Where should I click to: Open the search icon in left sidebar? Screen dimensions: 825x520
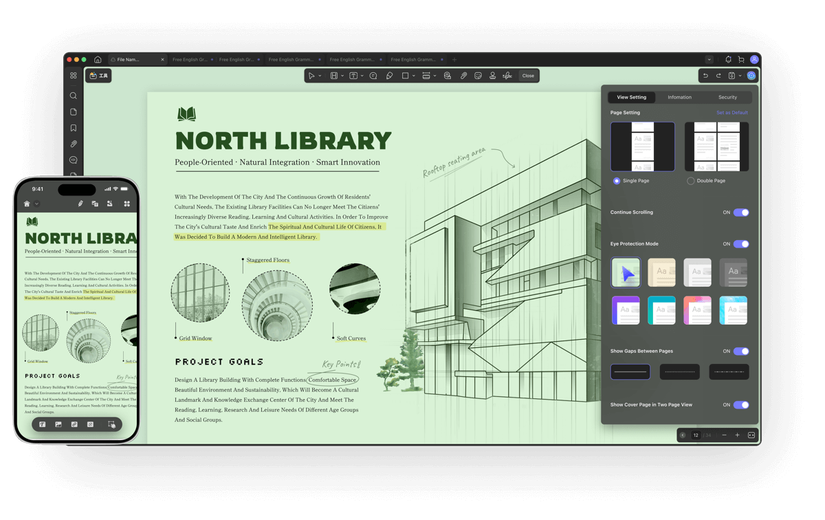tap(73, 96)
